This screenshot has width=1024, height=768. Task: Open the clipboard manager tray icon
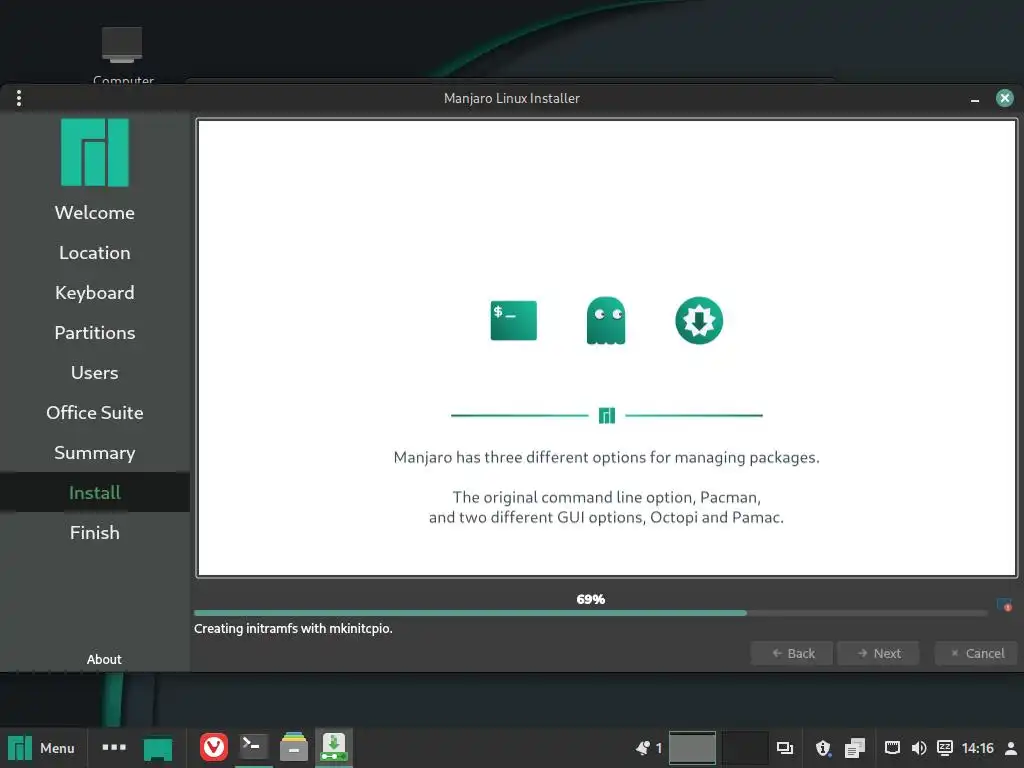pos(854,748)
